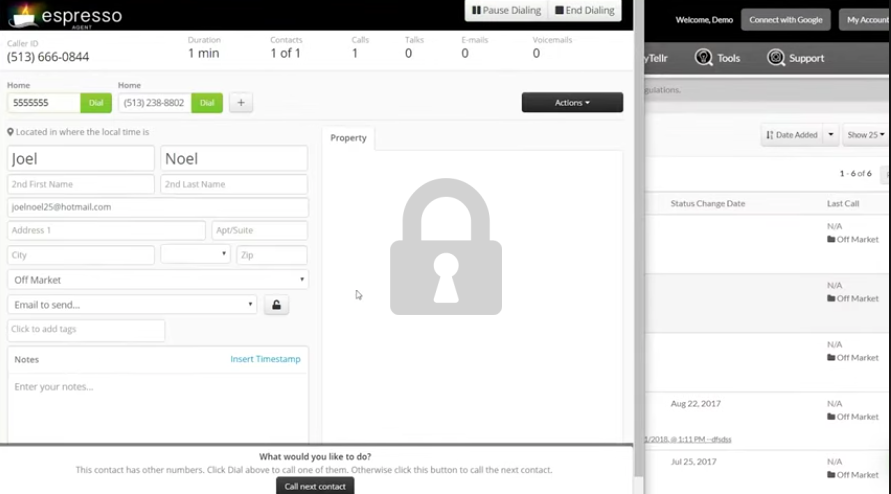The image size is (891, 494).
Task: Click the add phone number plus button
Action: [x=240, y=103]
